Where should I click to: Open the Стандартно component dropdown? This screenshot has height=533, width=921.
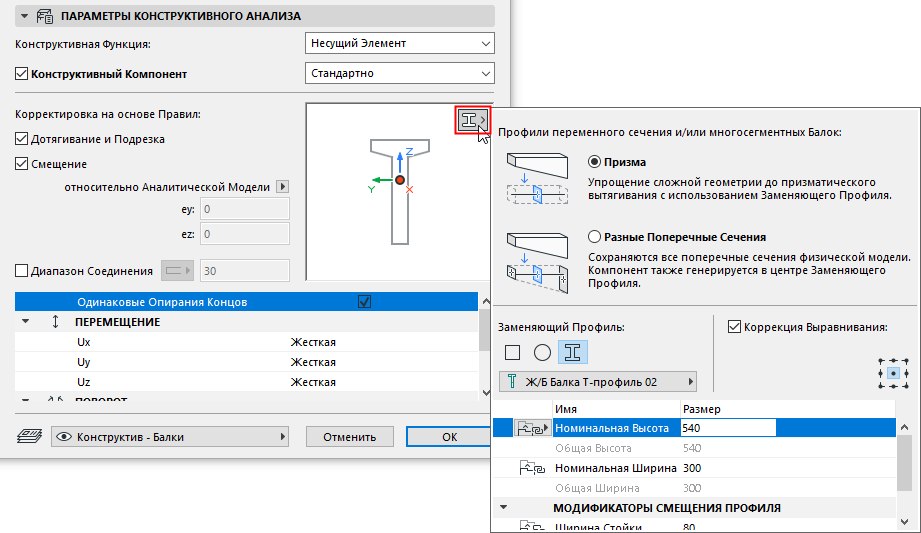pos(399,73)
